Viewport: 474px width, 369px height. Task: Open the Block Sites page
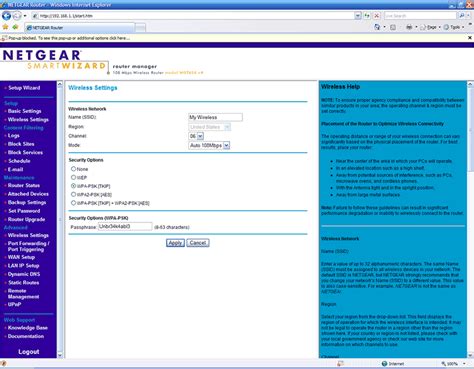pyautogui.click(x=21, y=144)
